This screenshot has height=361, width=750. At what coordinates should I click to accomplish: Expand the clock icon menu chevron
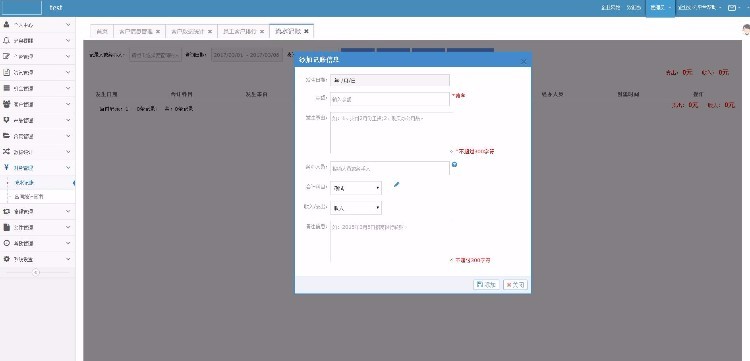tap(68, 243)
